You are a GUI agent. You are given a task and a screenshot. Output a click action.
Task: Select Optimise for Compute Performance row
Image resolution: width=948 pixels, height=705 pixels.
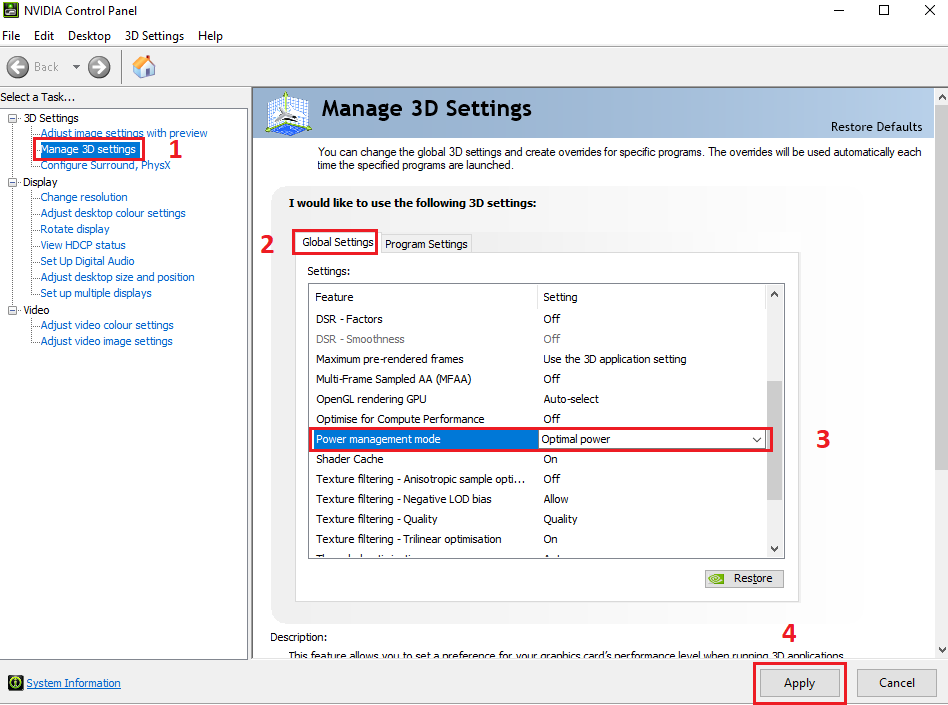537,419
